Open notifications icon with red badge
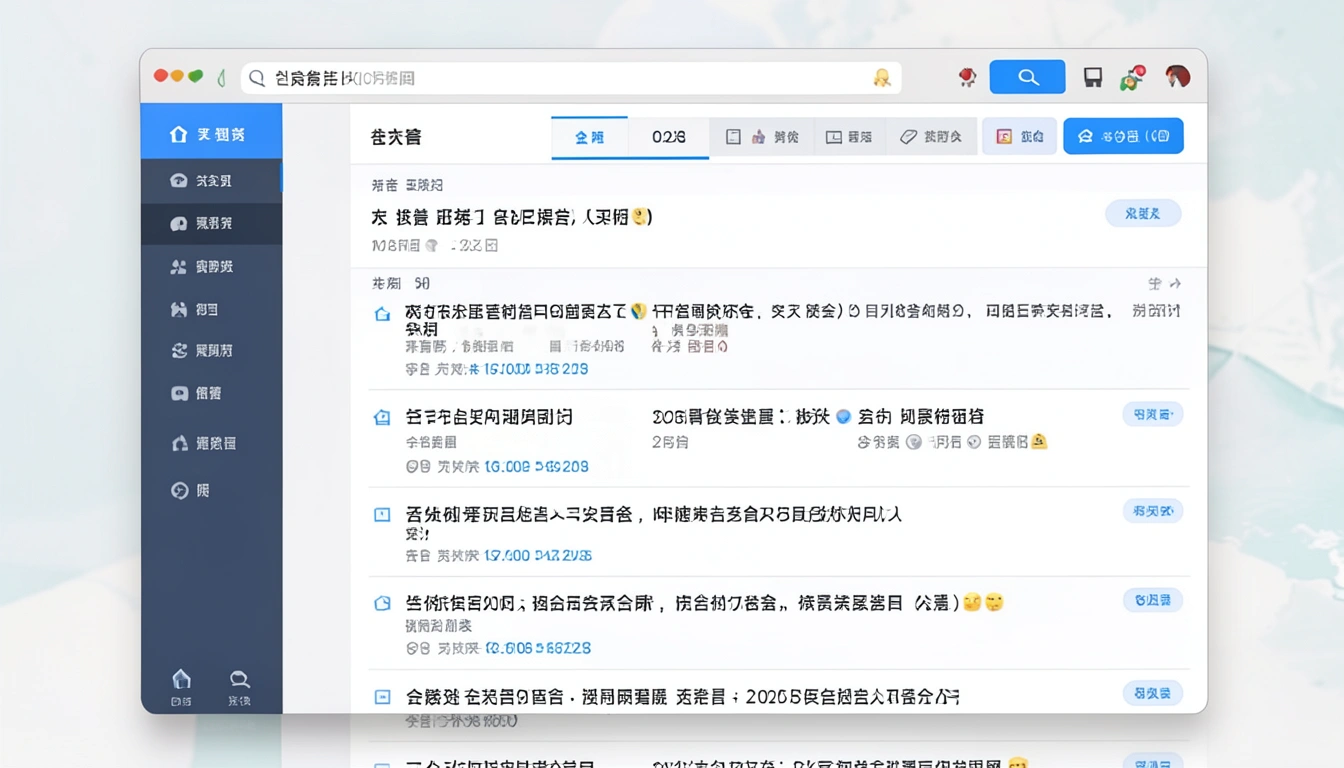The image size is (1344, 768). click(x=1133, y=78)
